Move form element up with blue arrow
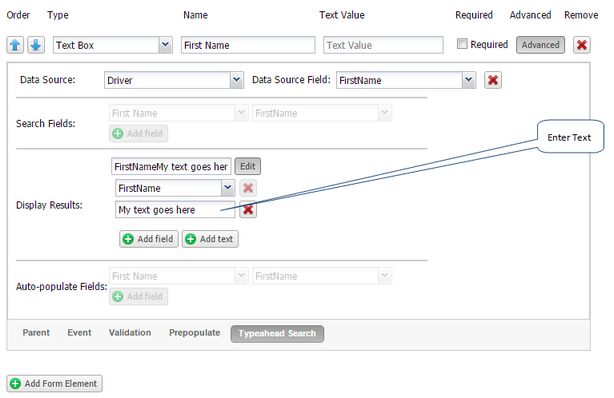This screenshot has height=398, width=614. (x=15, y=45)
